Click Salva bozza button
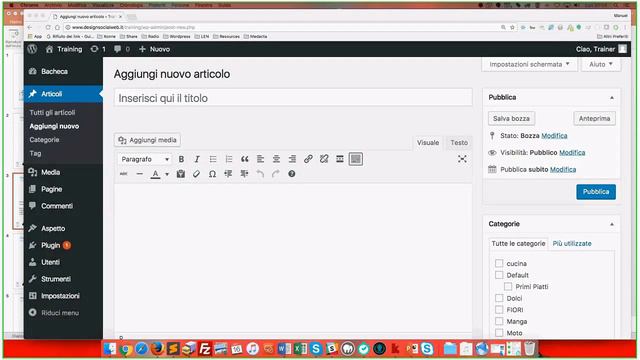The image size is (640, 360). 511,118
